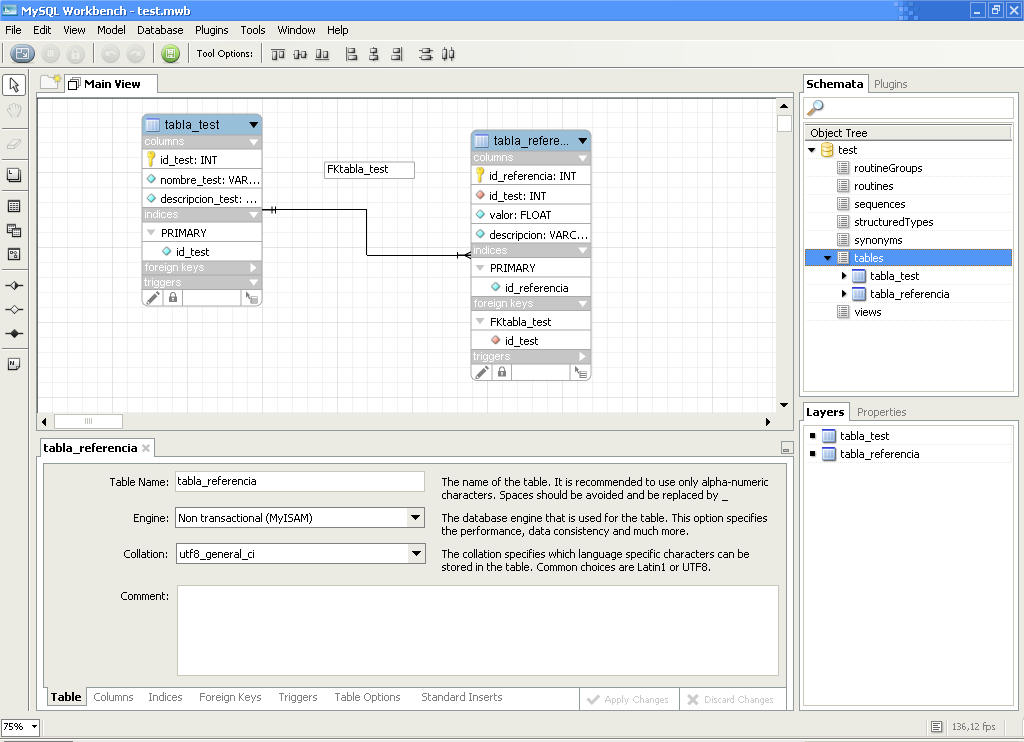This screenshot has width=1024, height=742.
Task: Switch to the Columns tab
Action: coord(113,698)
